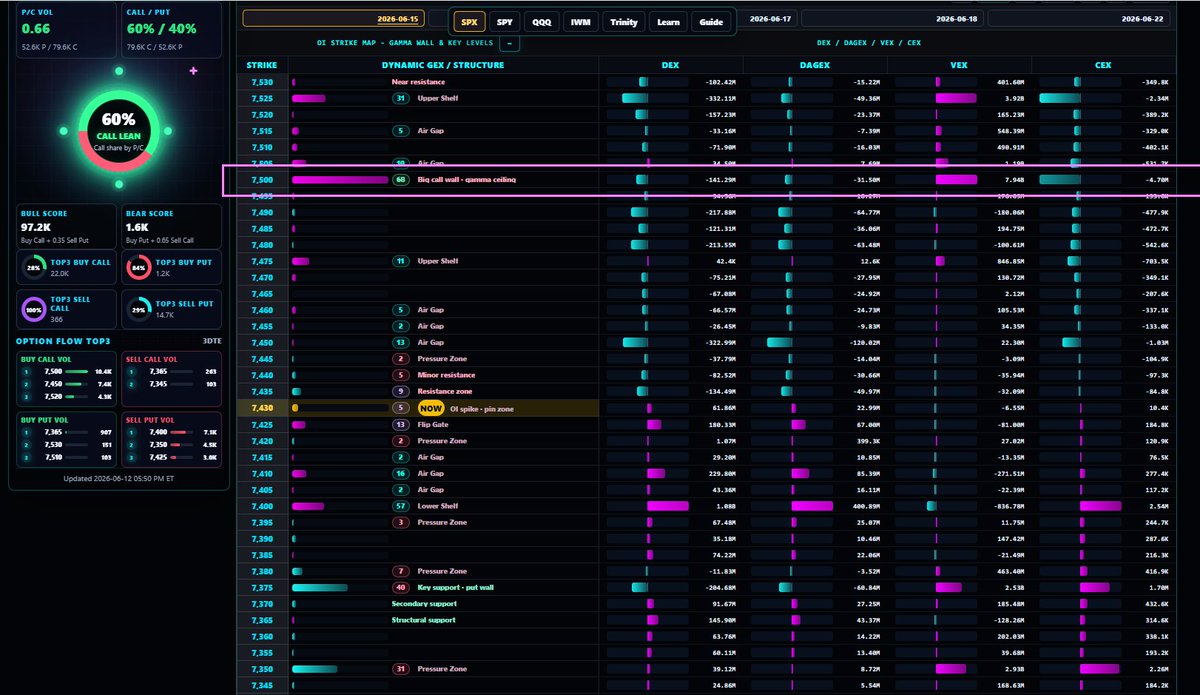This screenshot has height=695, width=1200.
Task: Click the 13 badge beside Flip Gate
Action: point(401,424)
